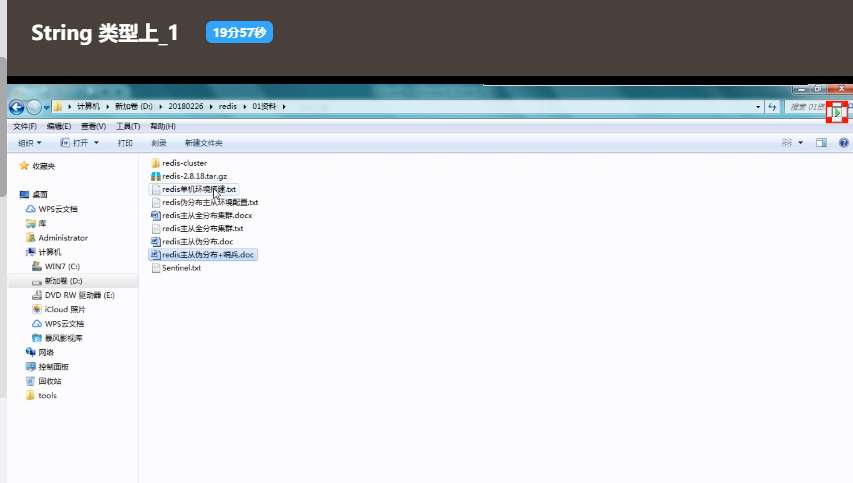The width and height of the screenshot is (853, 483).
Task: Click the 刻录 toolbar button
Action: point(159,143)
